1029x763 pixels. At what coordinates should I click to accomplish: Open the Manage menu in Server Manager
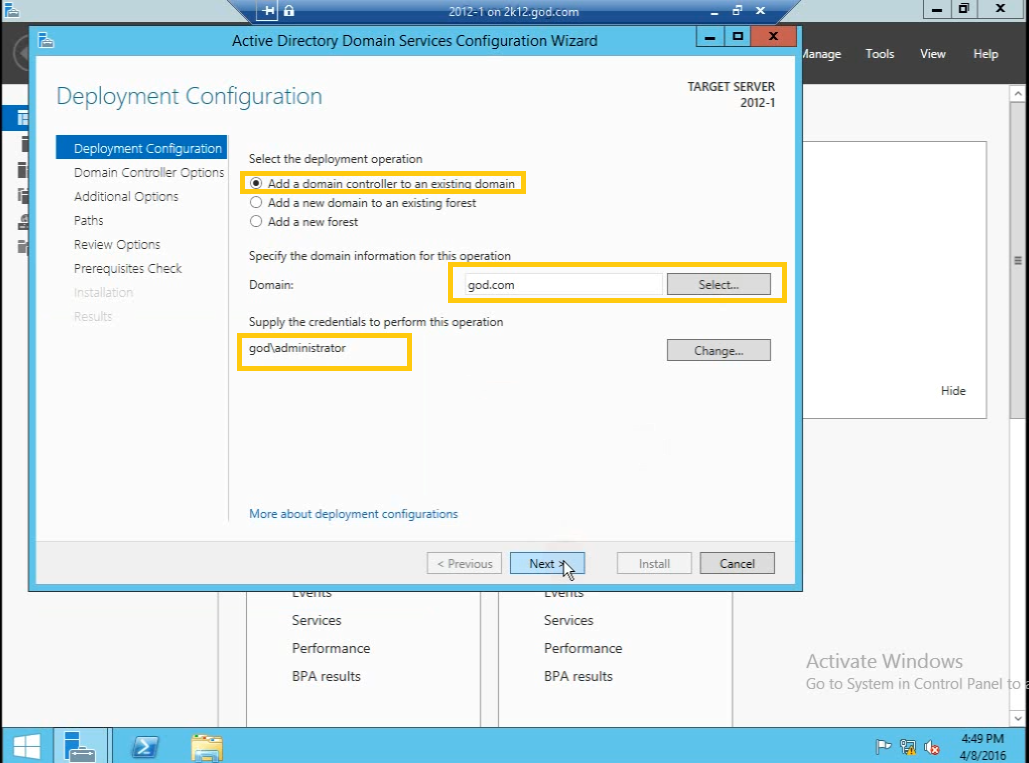(x=822, y=54)
